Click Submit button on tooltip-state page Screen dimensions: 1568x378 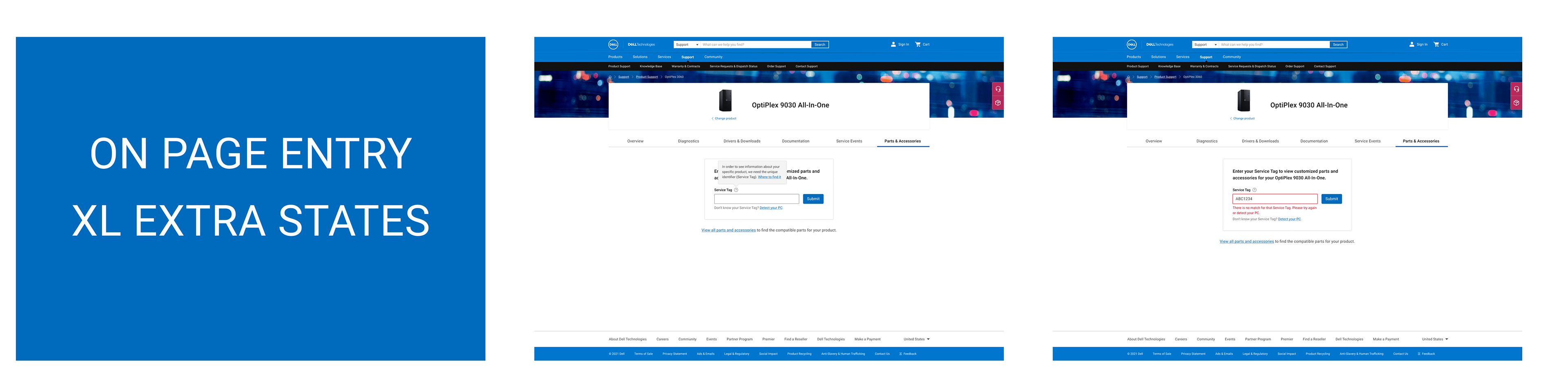click(813, 199)
